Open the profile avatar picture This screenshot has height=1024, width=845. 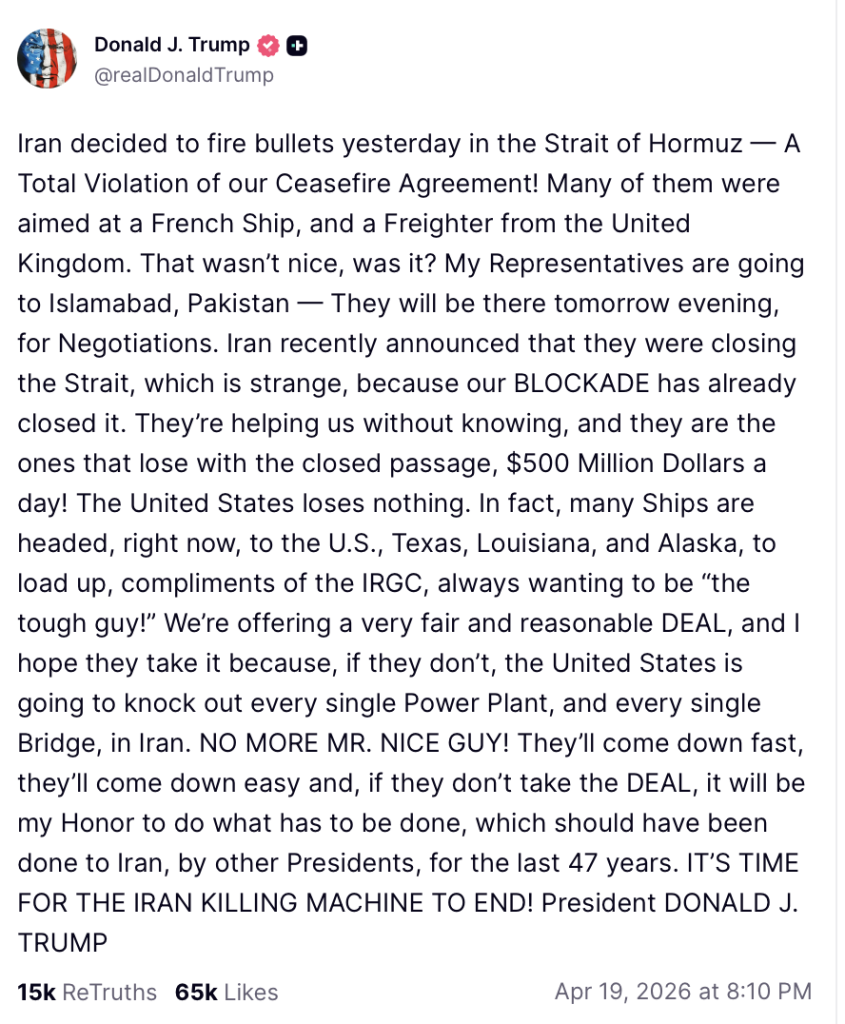47,58
